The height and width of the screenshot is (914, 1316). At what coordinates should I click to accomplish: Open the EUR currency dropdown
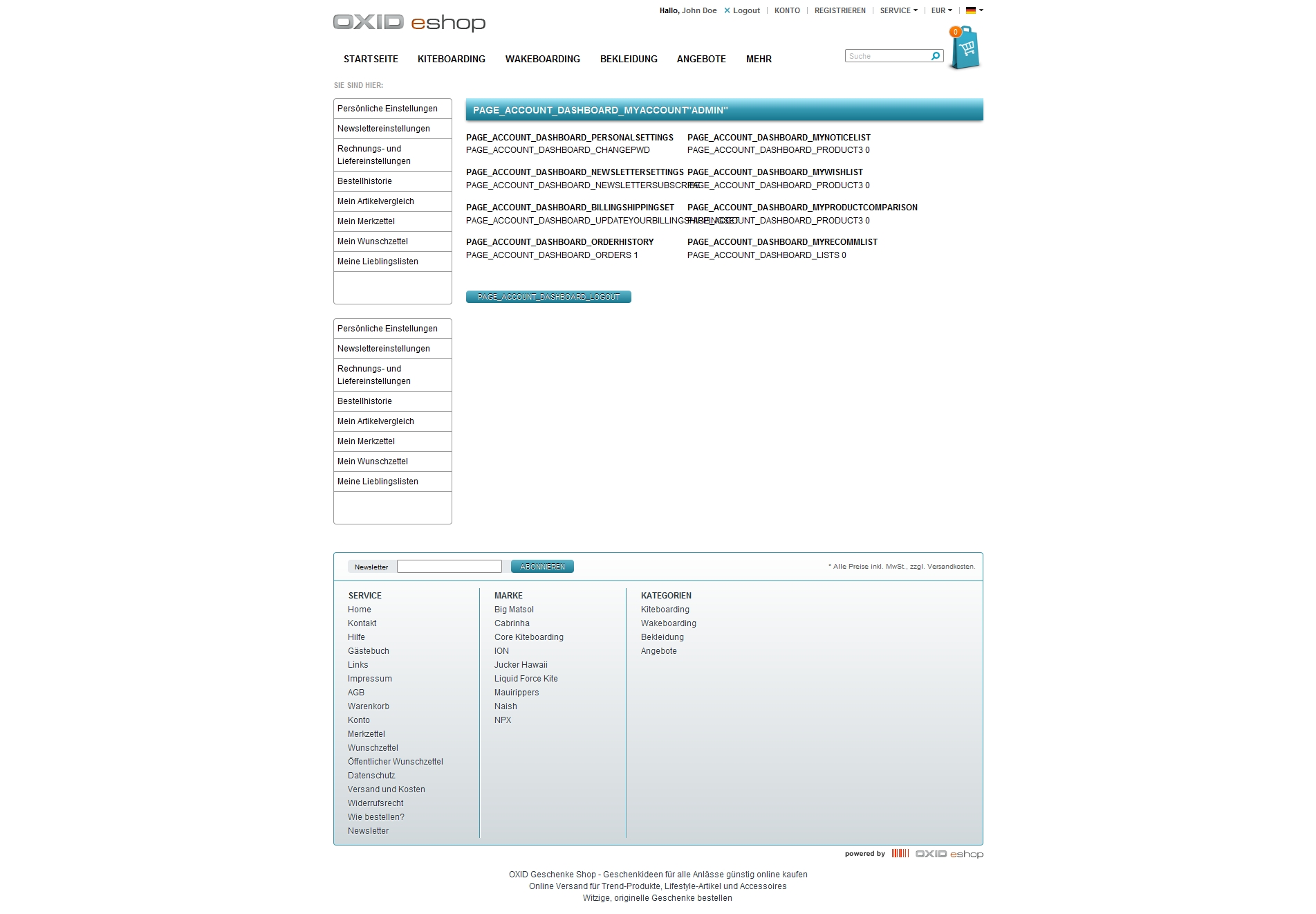[941, 10]
